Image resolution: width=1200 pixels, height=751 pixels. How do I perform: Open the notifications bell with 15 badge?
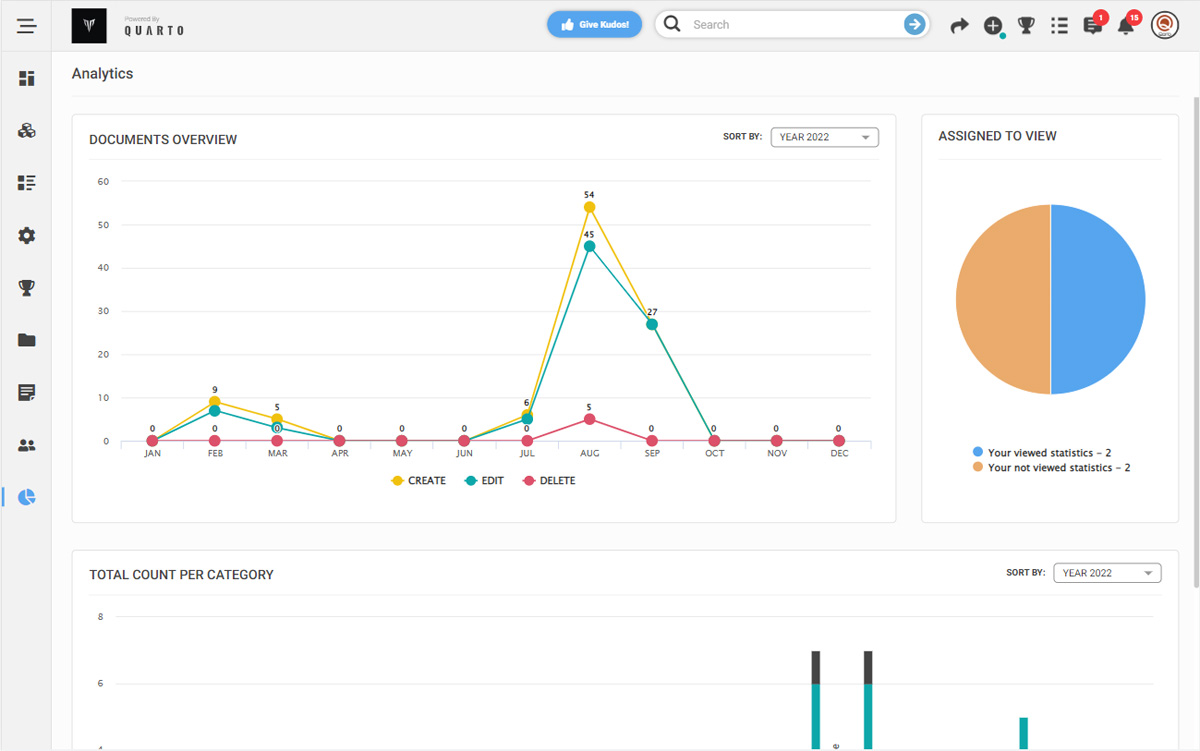1126,26
